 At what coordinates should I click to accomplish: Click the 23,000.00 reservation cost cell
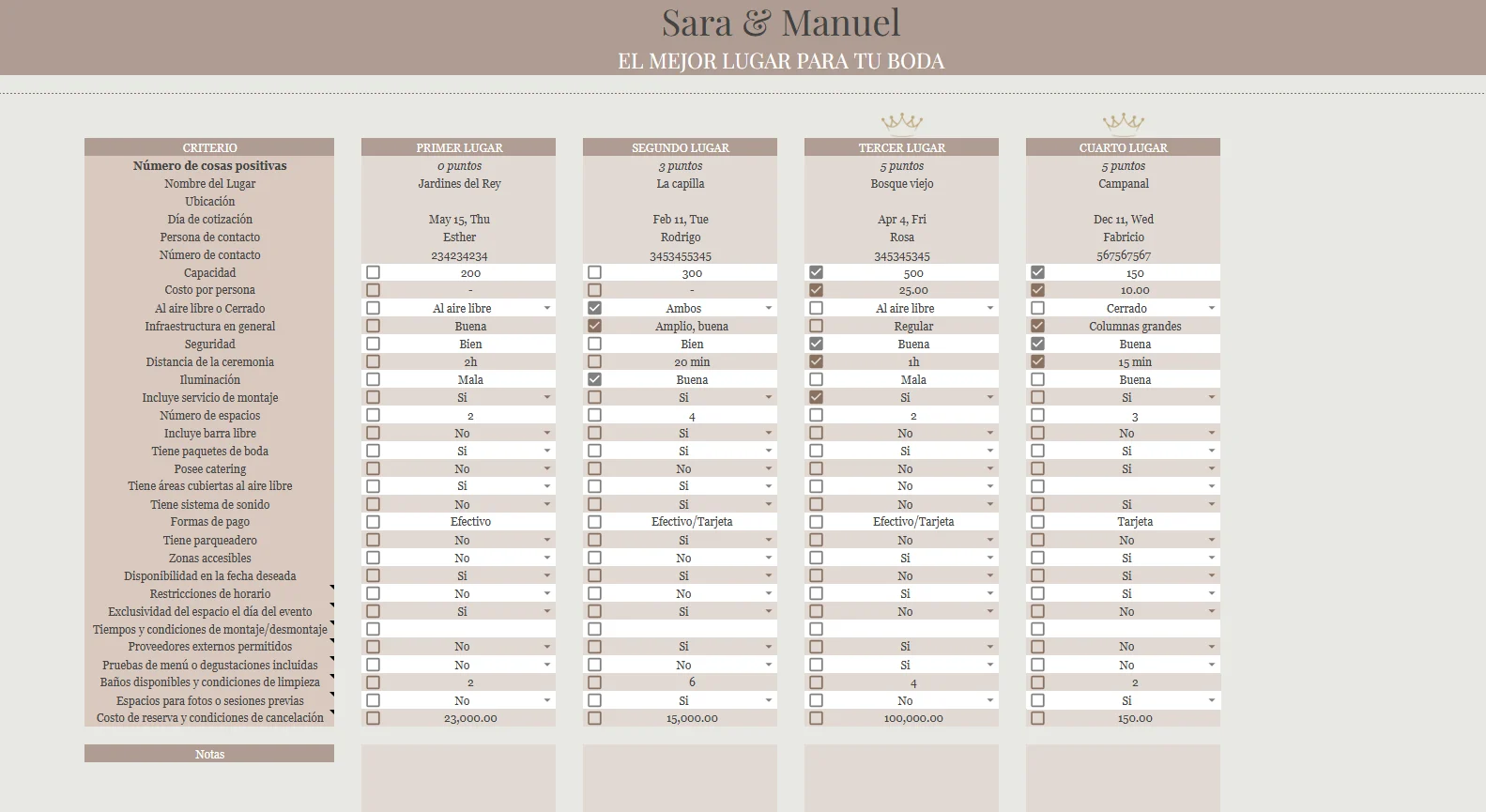coord(470,718)
